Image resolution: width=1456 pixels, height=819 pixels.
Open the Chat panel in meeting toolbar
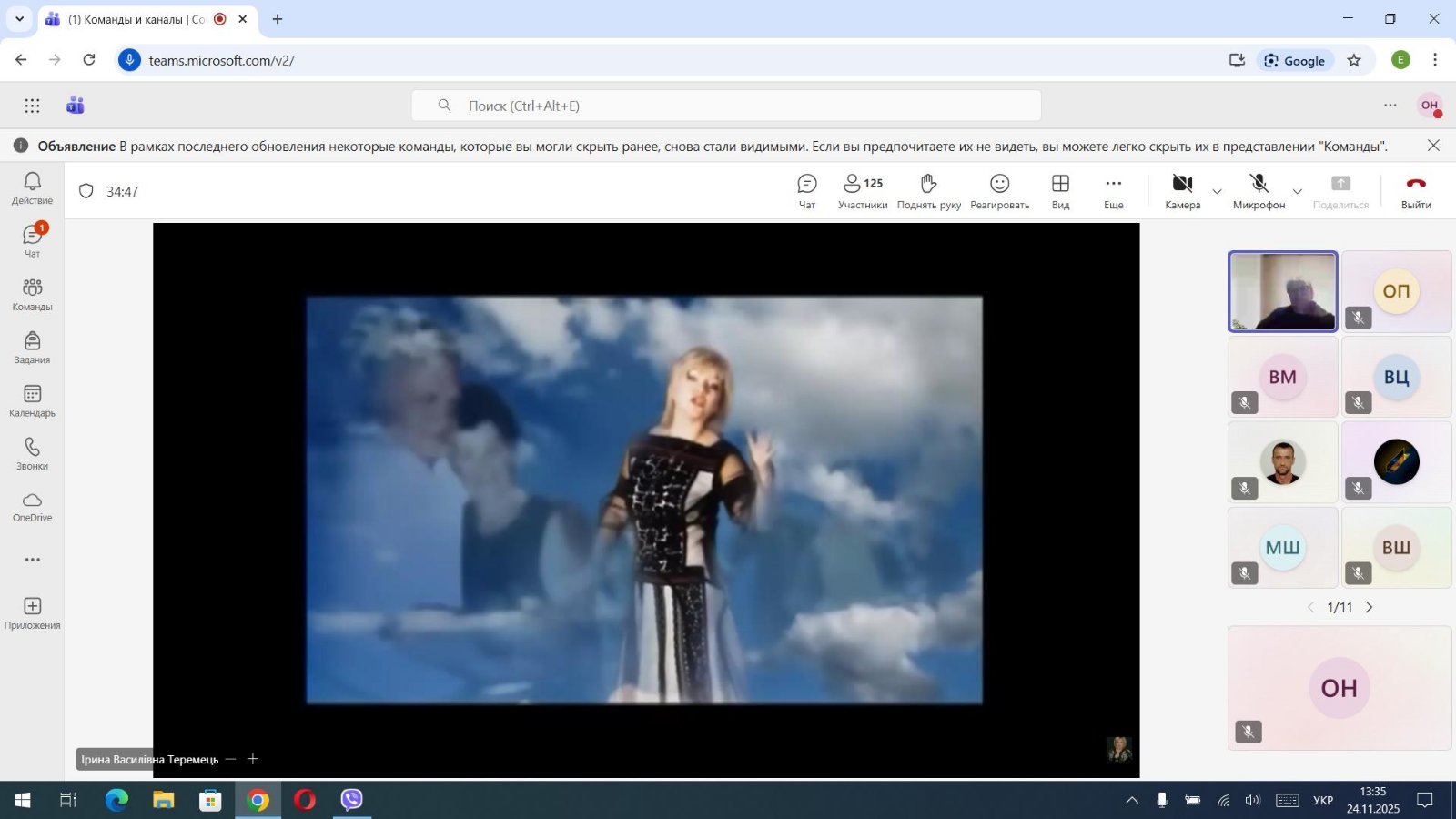(806, 191)
